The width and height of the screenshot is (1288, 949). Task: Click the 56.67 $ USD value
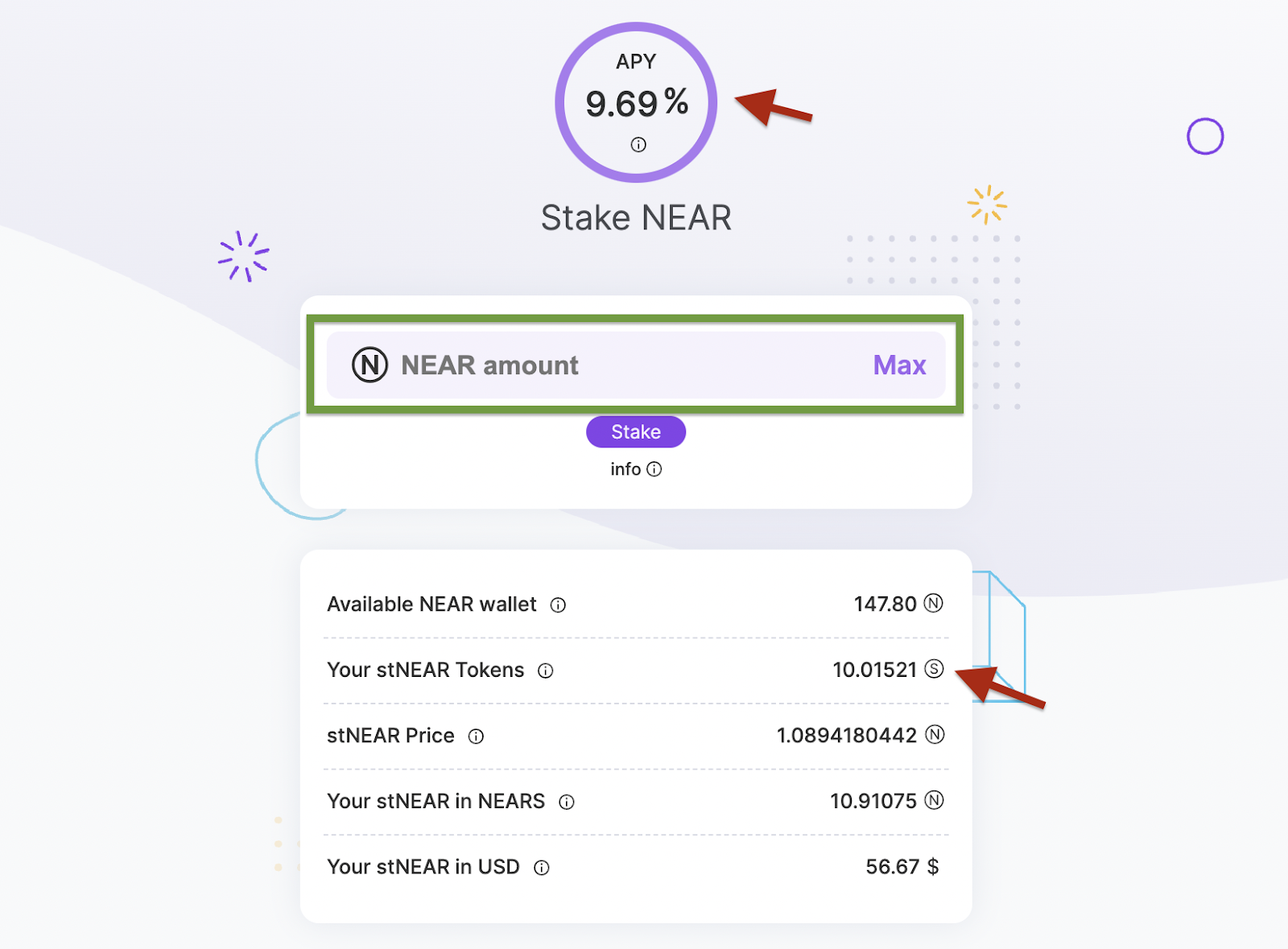pyautogui.click(x=902, y=867)
